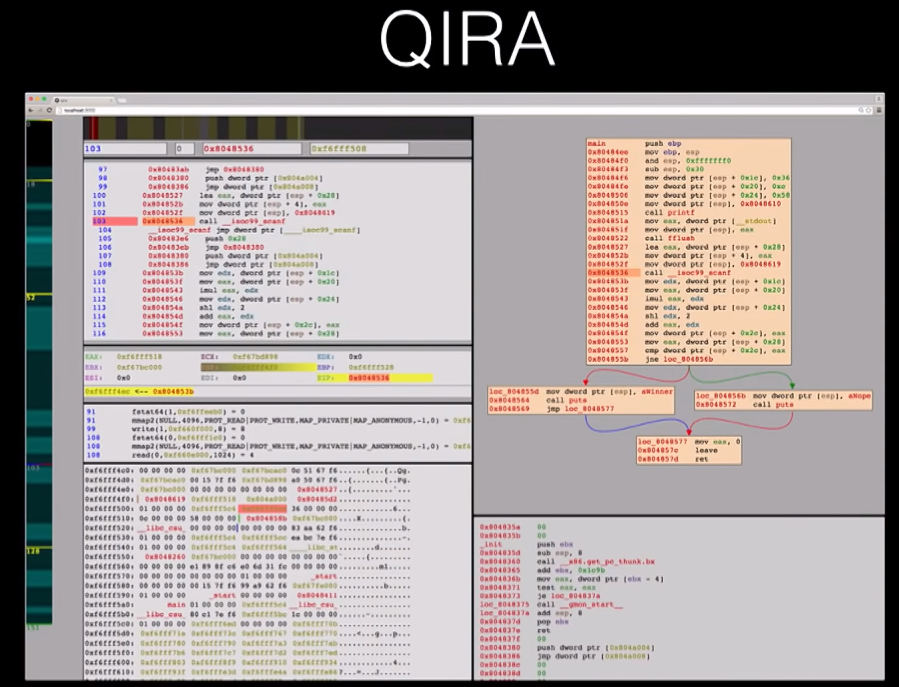Click call __x86.get_pc_thunk.bx in disassembly panel

(x=596, y=562)
